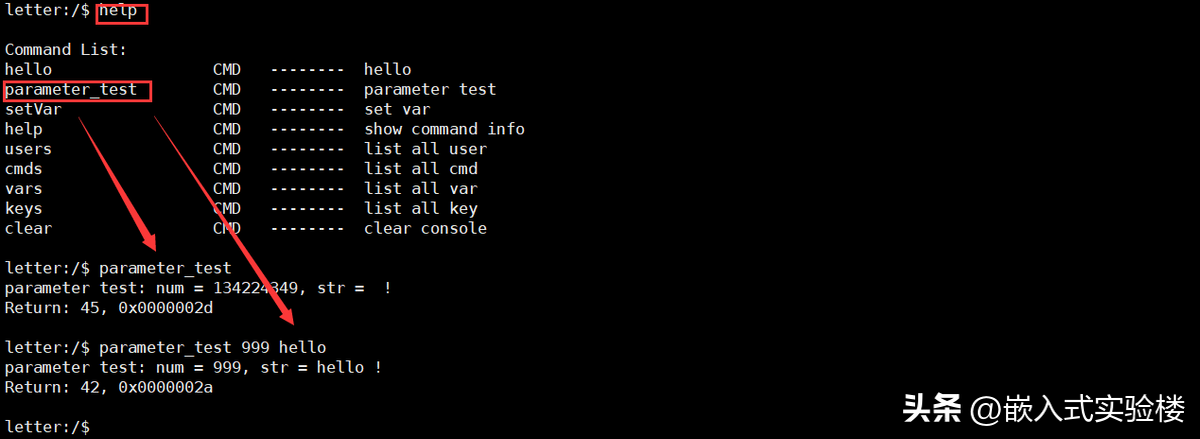Click the highlighted help command at top
The image size is (1200, 439).
[122, 11]
